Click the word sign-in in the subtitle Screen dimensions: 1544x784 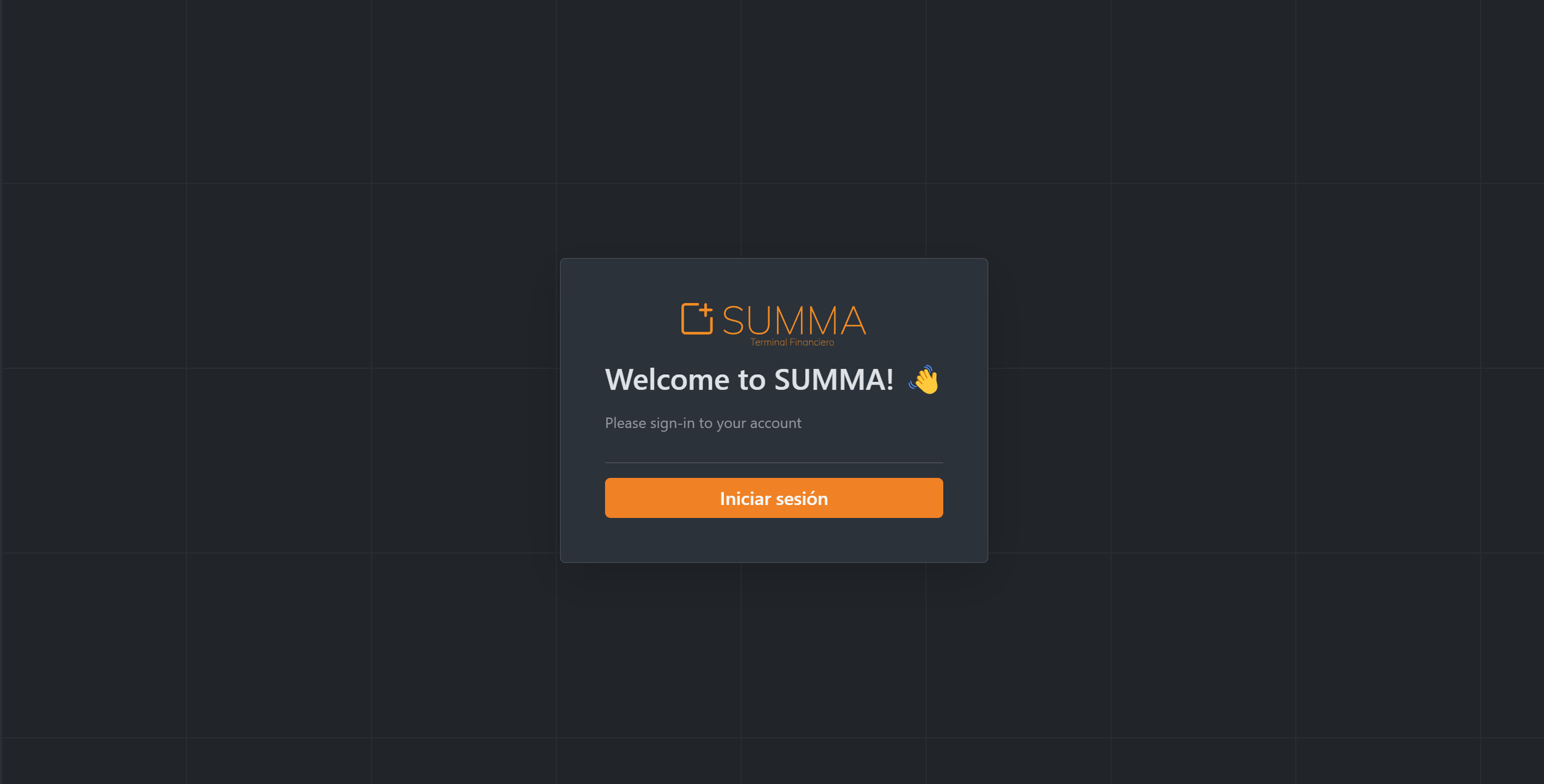(x=673, y=423)
